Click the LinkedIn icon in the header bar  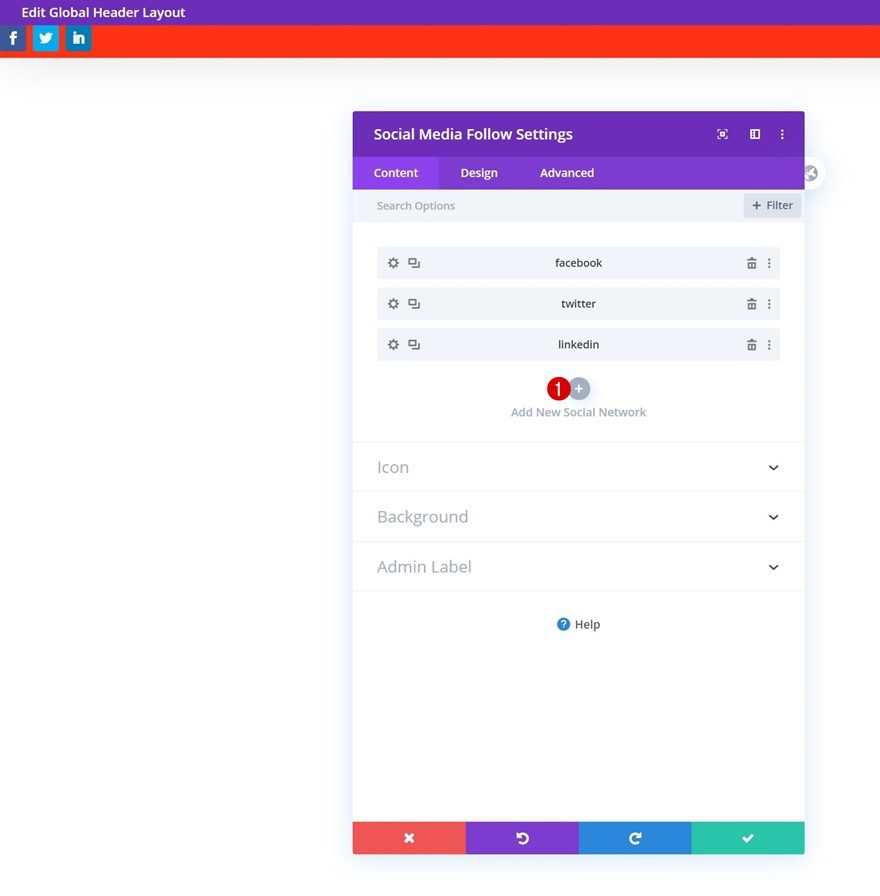[78, 37]
